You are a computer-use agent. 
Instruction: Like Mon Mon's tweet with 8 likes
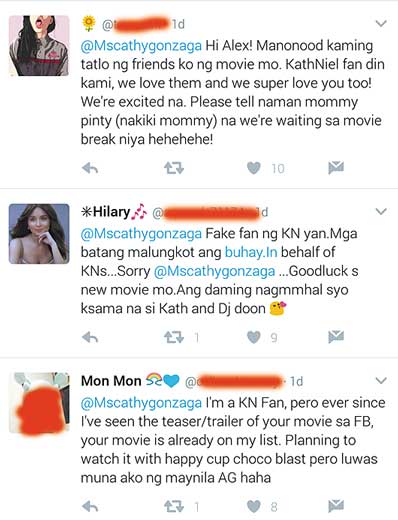coord(254,507)
